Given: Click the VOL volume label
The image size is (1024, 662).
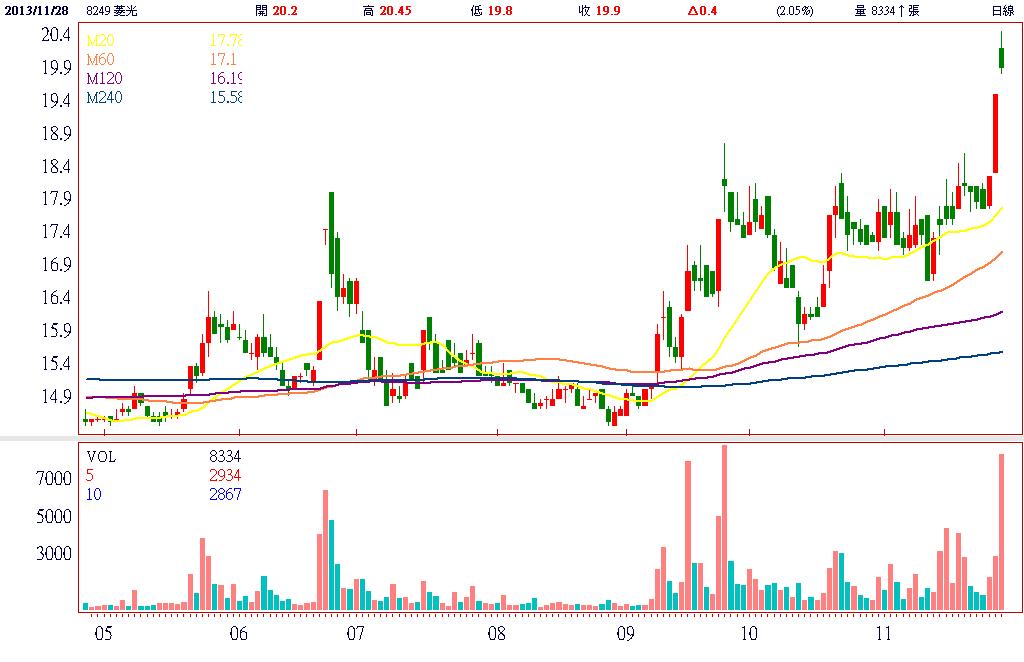Looking at the screenshot, I should [x=101, y=456].
